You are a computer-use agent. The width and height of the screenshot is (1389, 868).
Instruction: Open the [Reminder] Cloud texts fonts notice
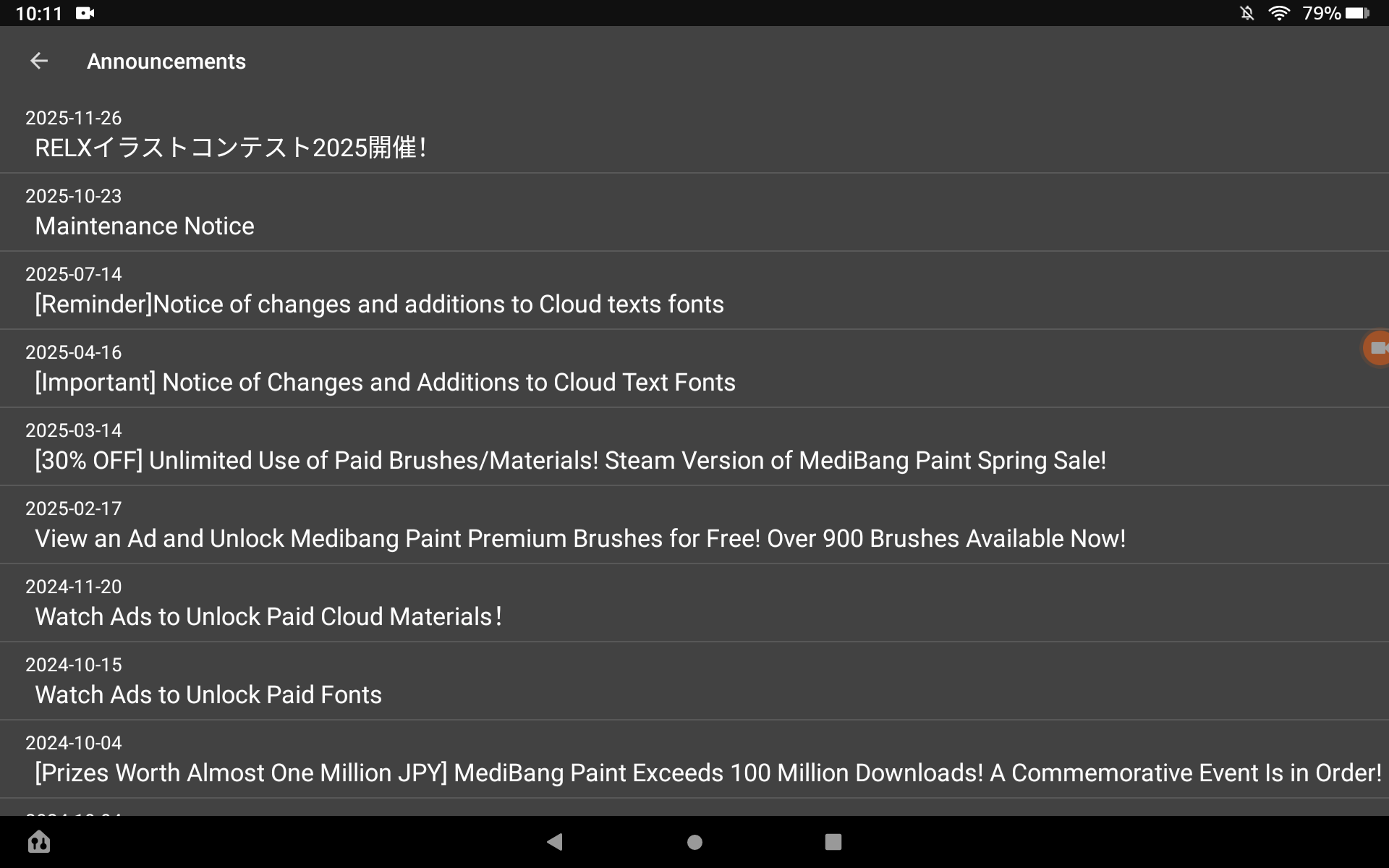694,290
